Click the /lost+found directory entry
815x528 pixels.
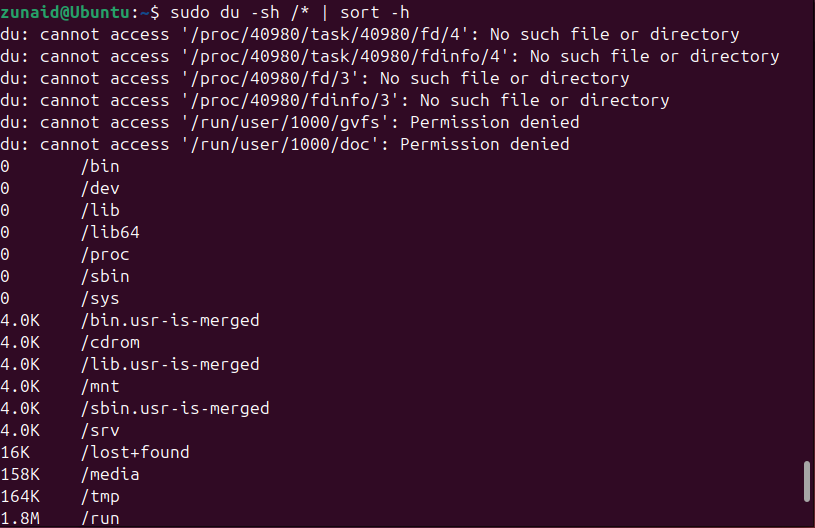tap(135, 452)
